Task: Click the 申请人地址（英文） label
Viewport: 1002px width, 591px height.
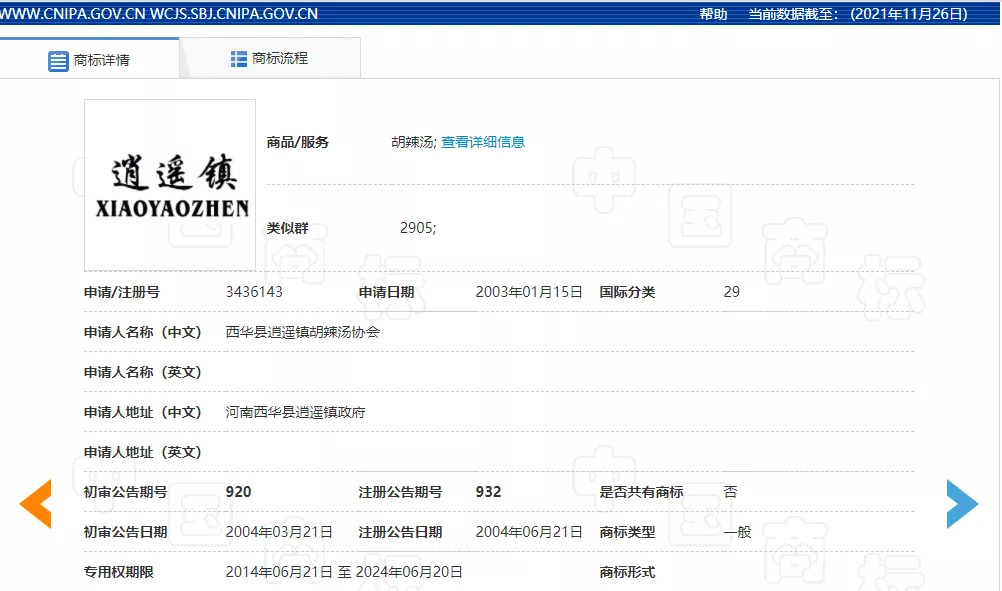Action: (143, 452)
